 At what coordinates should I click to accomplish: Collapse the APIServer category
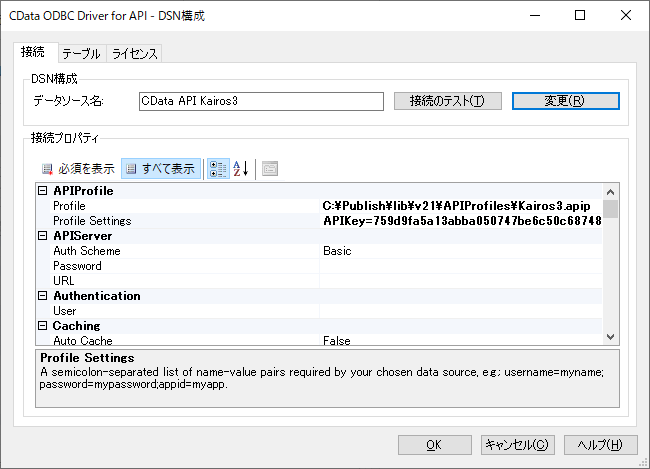(x=43, y=236)
